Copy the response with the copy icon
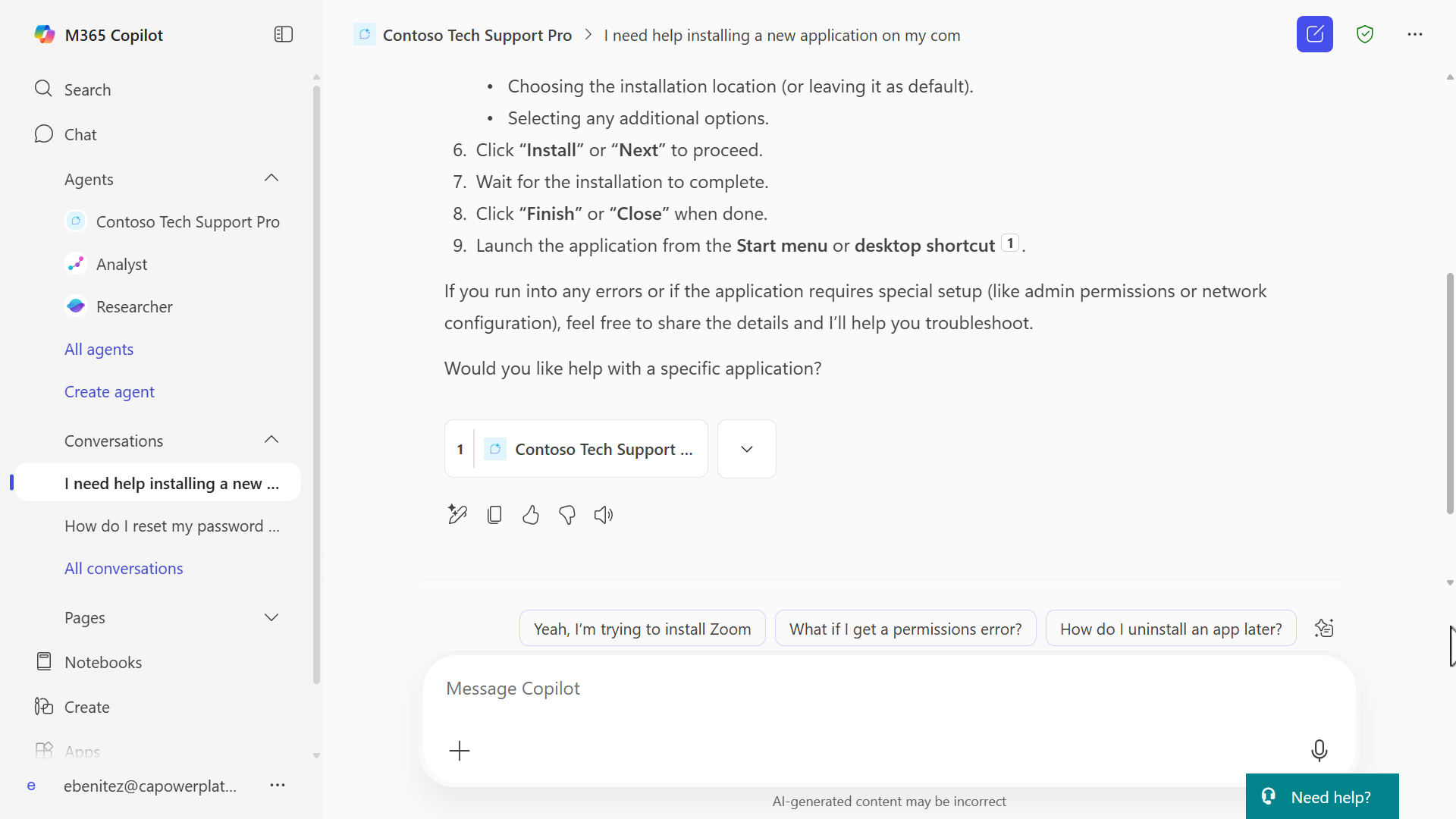Image resolution: width=1456 pixels, height=819 pixels. [494, 515]
